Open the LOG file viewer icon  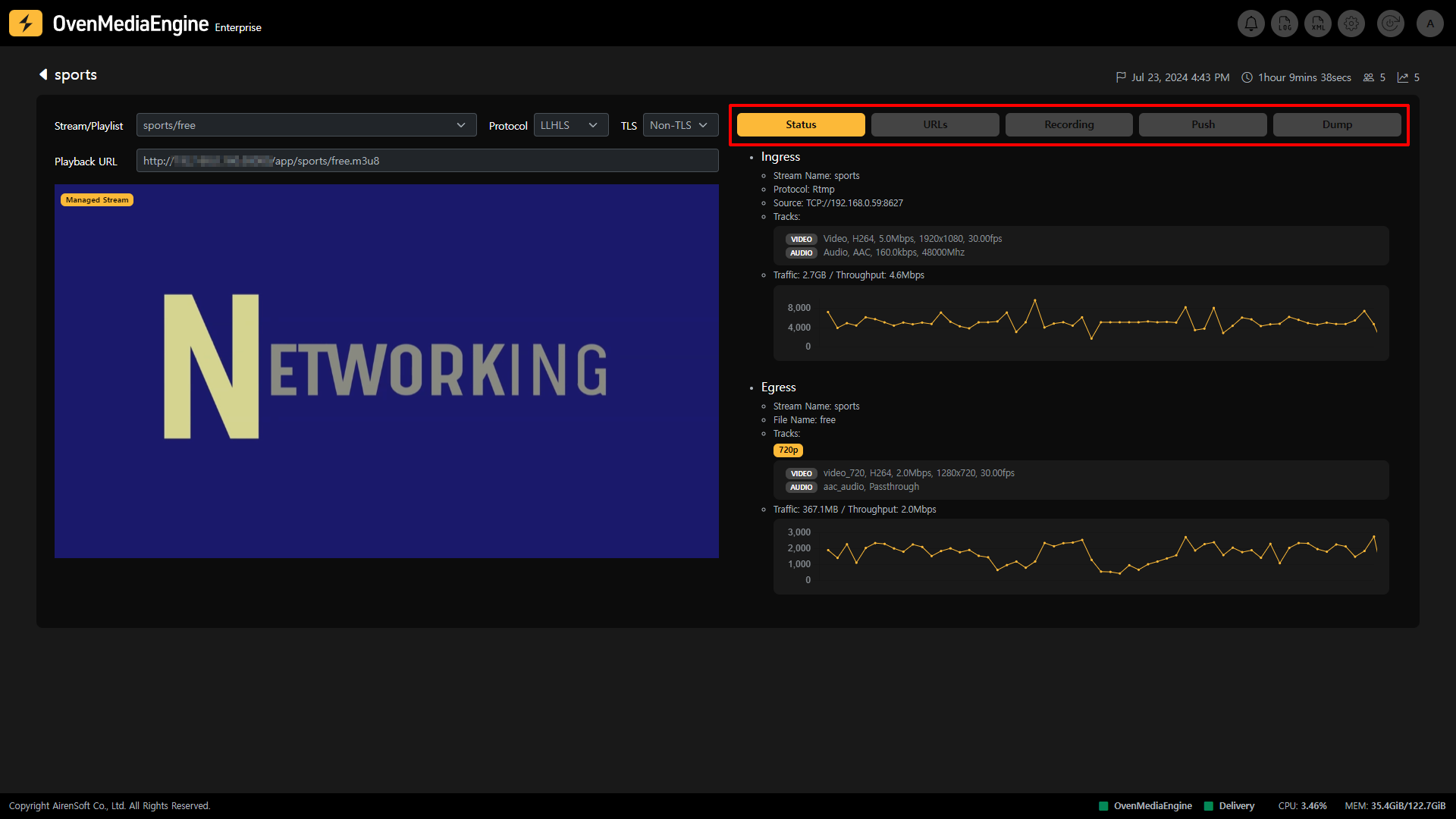[1285, 24]
